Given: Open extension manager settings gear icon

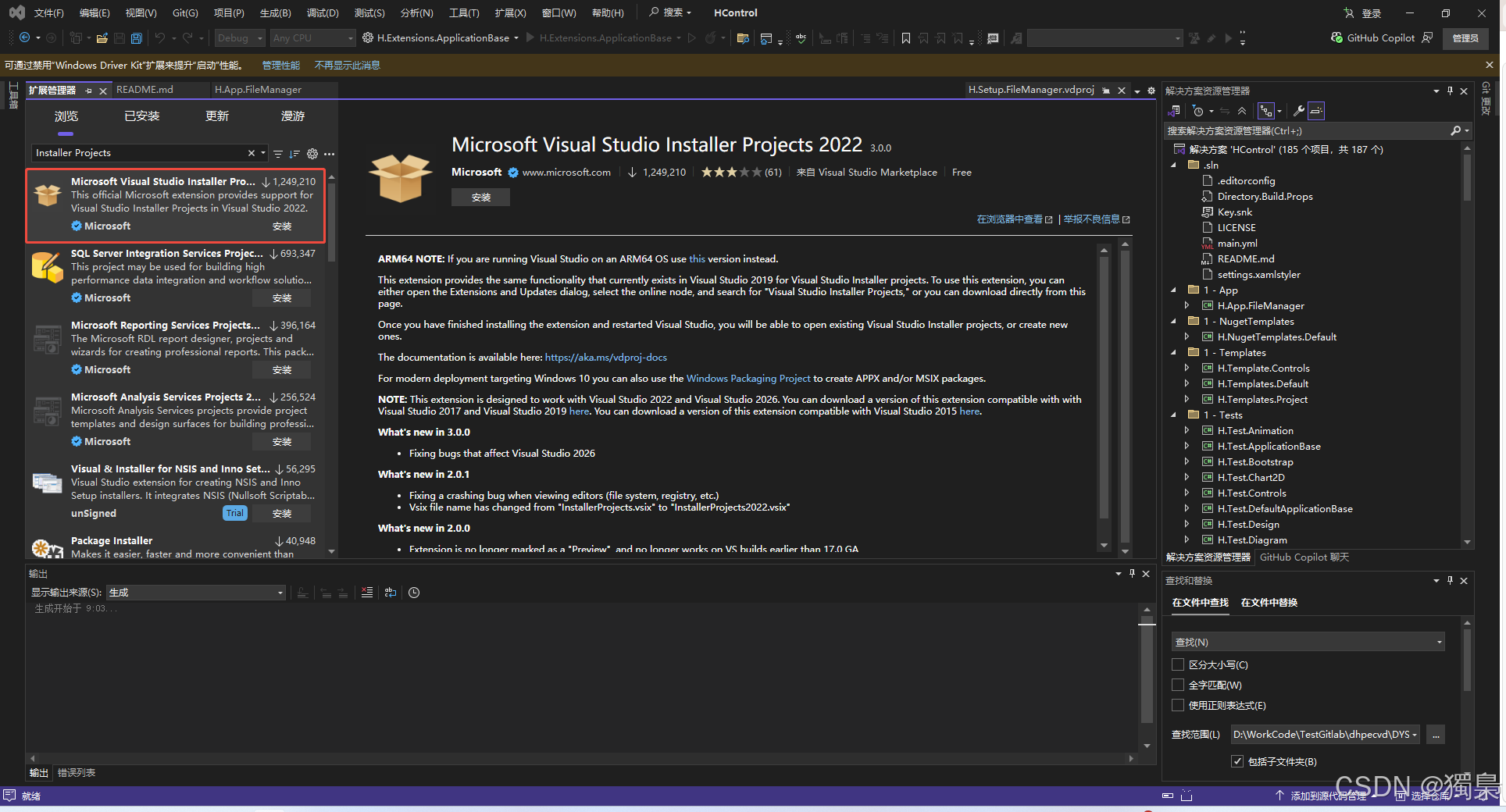Looking at the screenshot, I should [312, 153].
